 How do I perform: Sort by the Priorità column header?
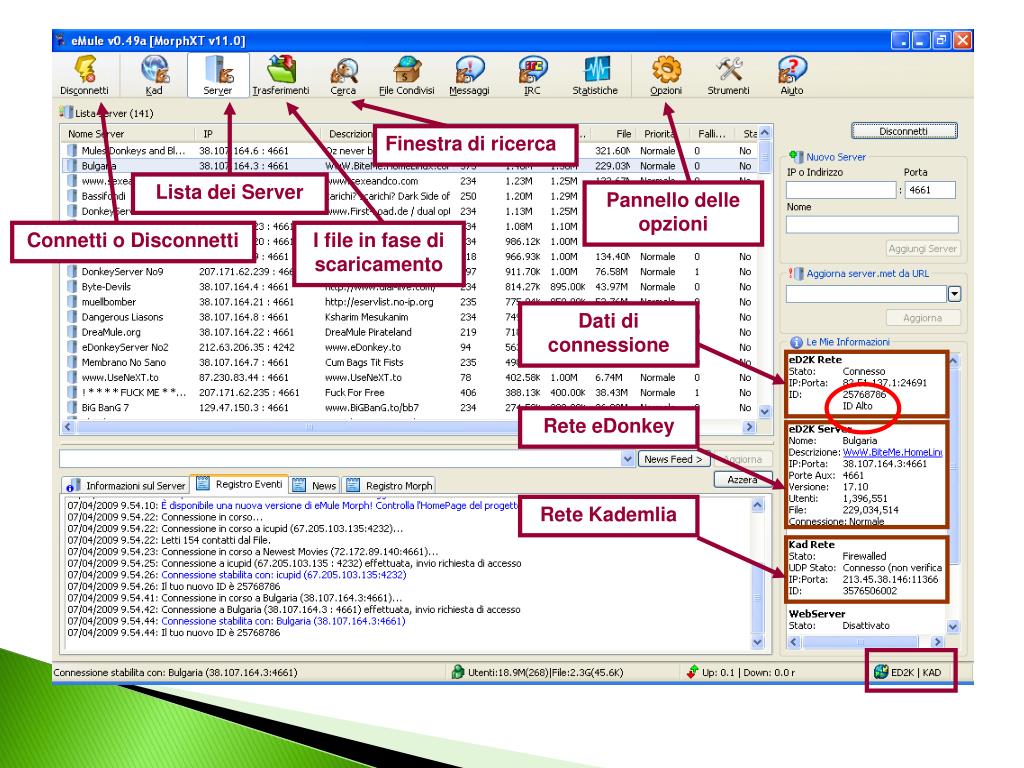[662, 134]
